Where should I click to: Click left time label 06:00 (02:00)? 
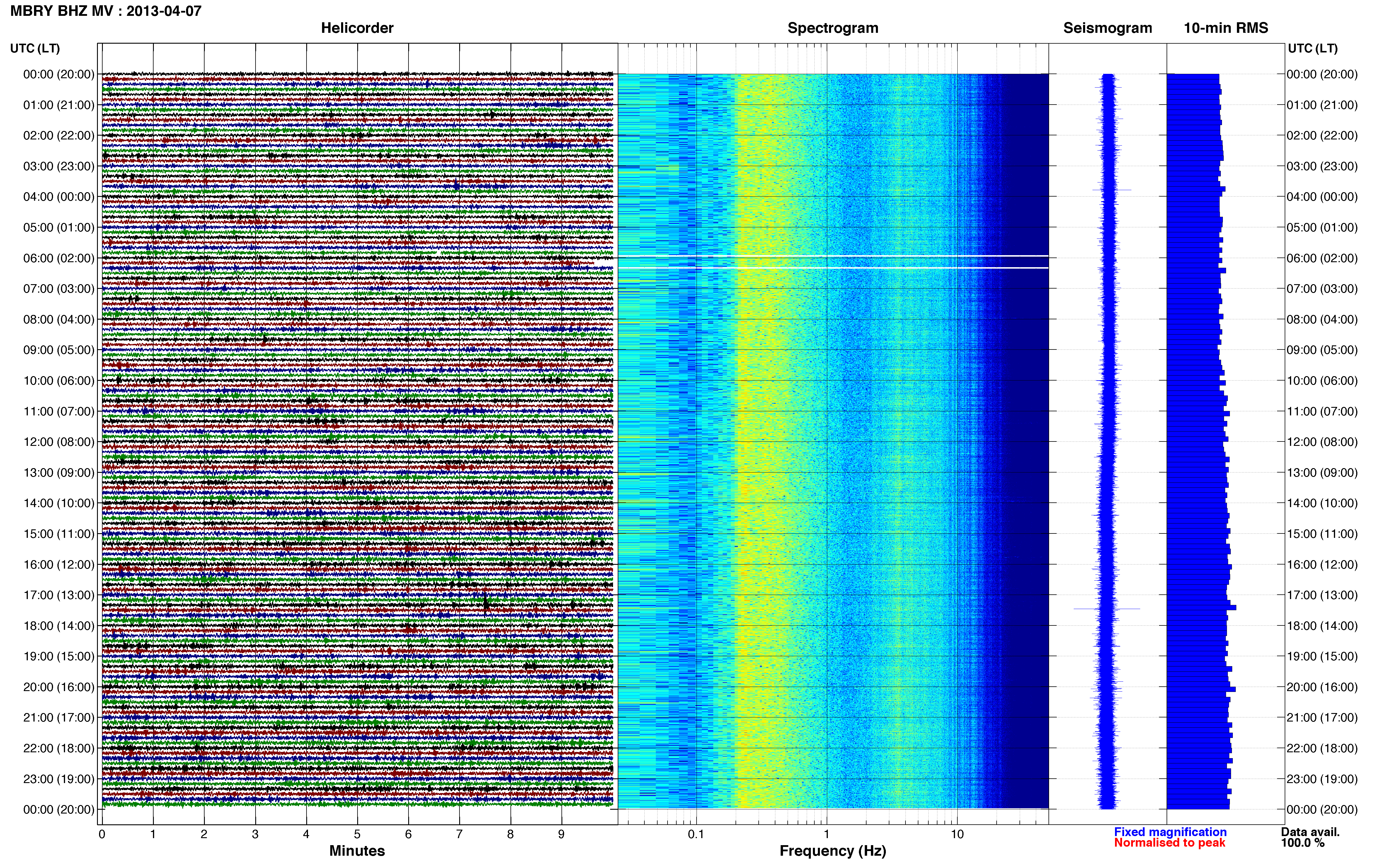[x=59, y=258]
